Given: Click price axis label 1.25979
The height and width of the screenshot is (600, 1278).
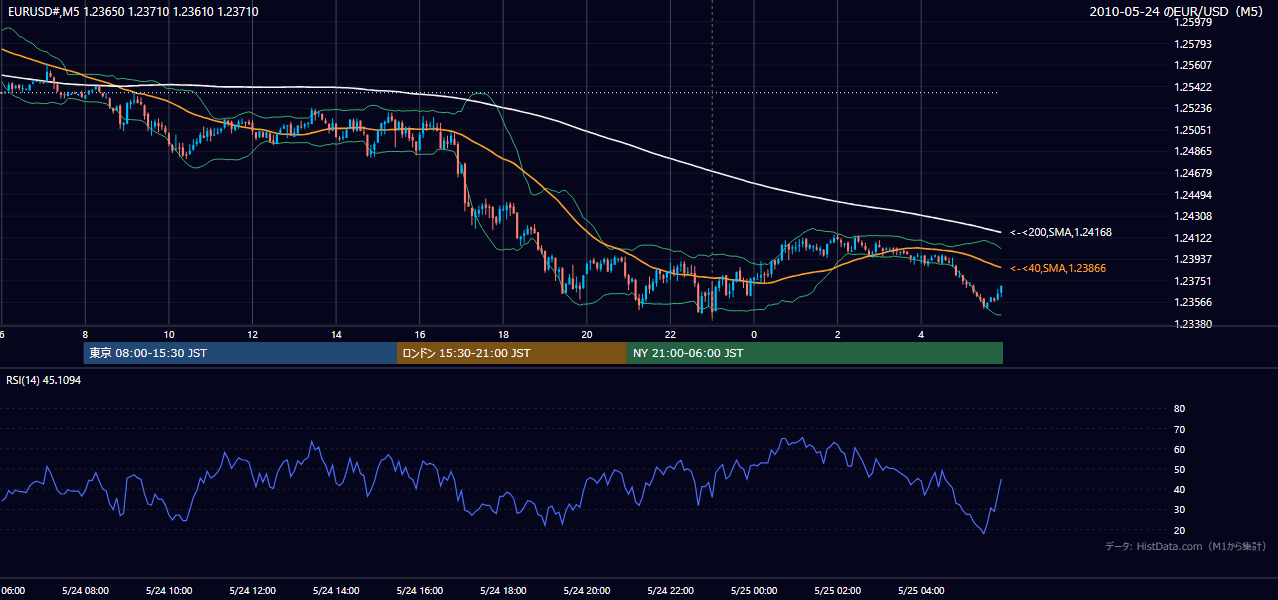Looking at the screenshot, I should [1193, 22].
